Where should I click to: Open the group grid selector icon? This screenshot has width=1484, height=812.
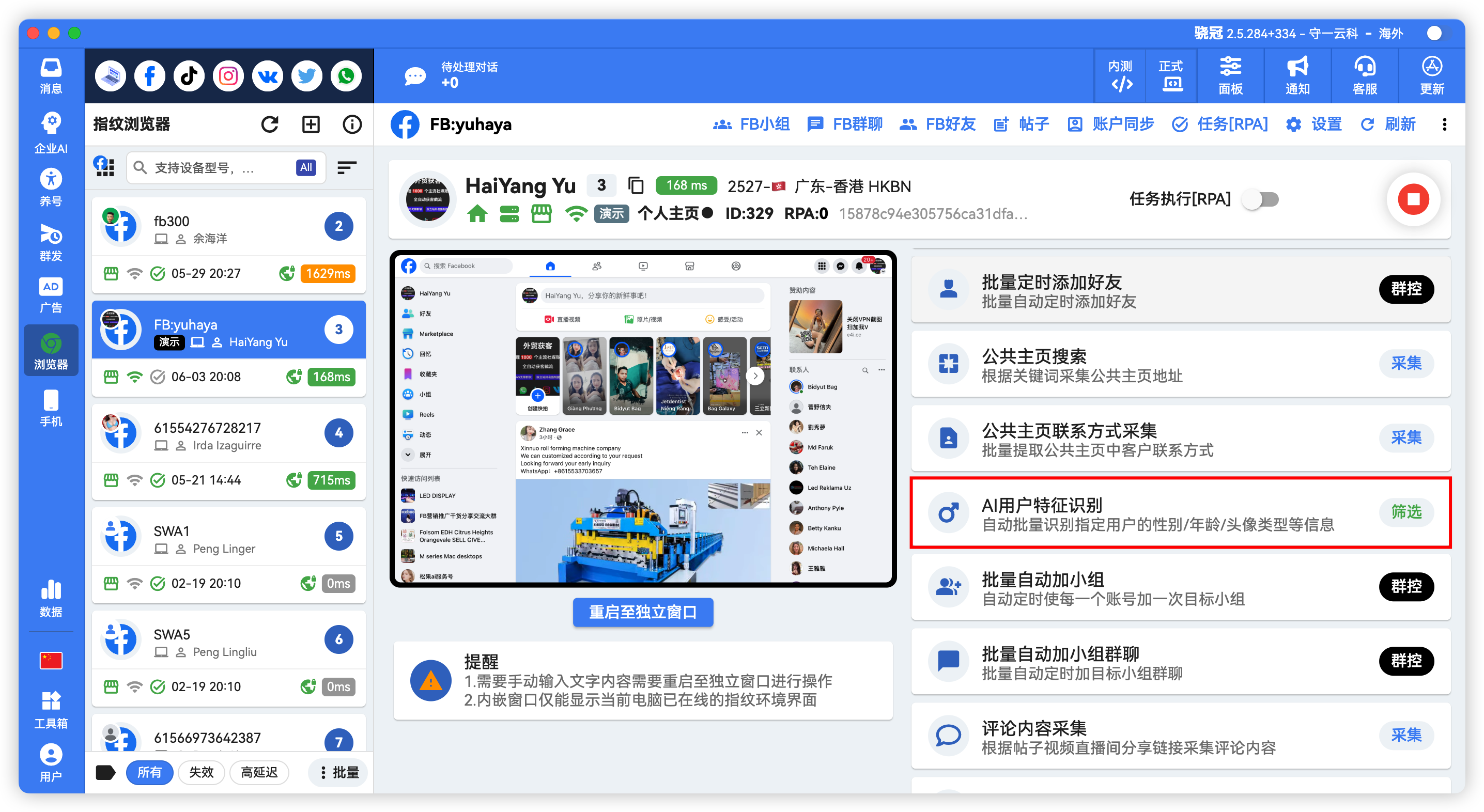click(x=104, y=167)
